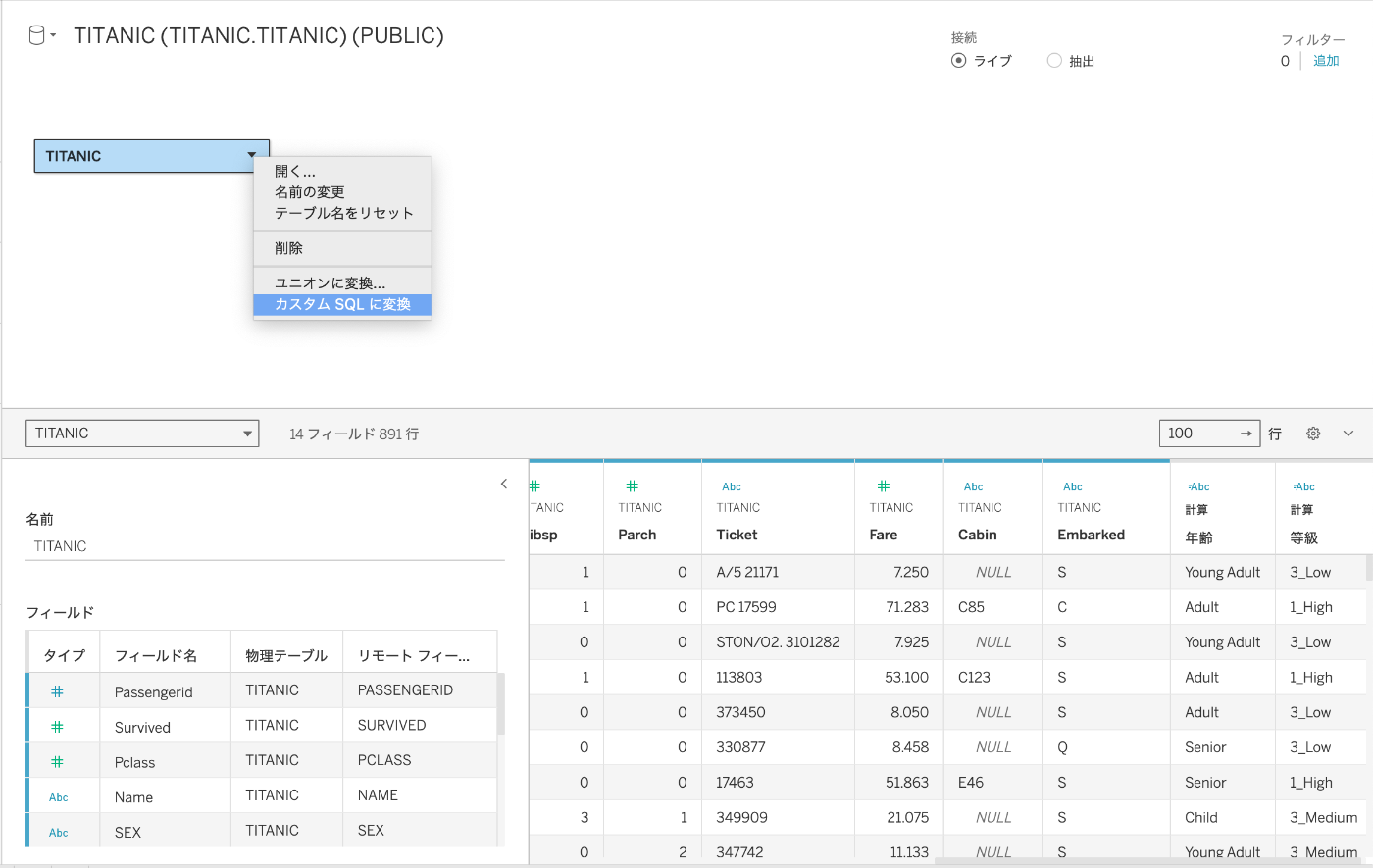1373x868 pixels.
Task: Click the database datasource icon beside the title
Action: pyautogui.click(x=37, y=36)
